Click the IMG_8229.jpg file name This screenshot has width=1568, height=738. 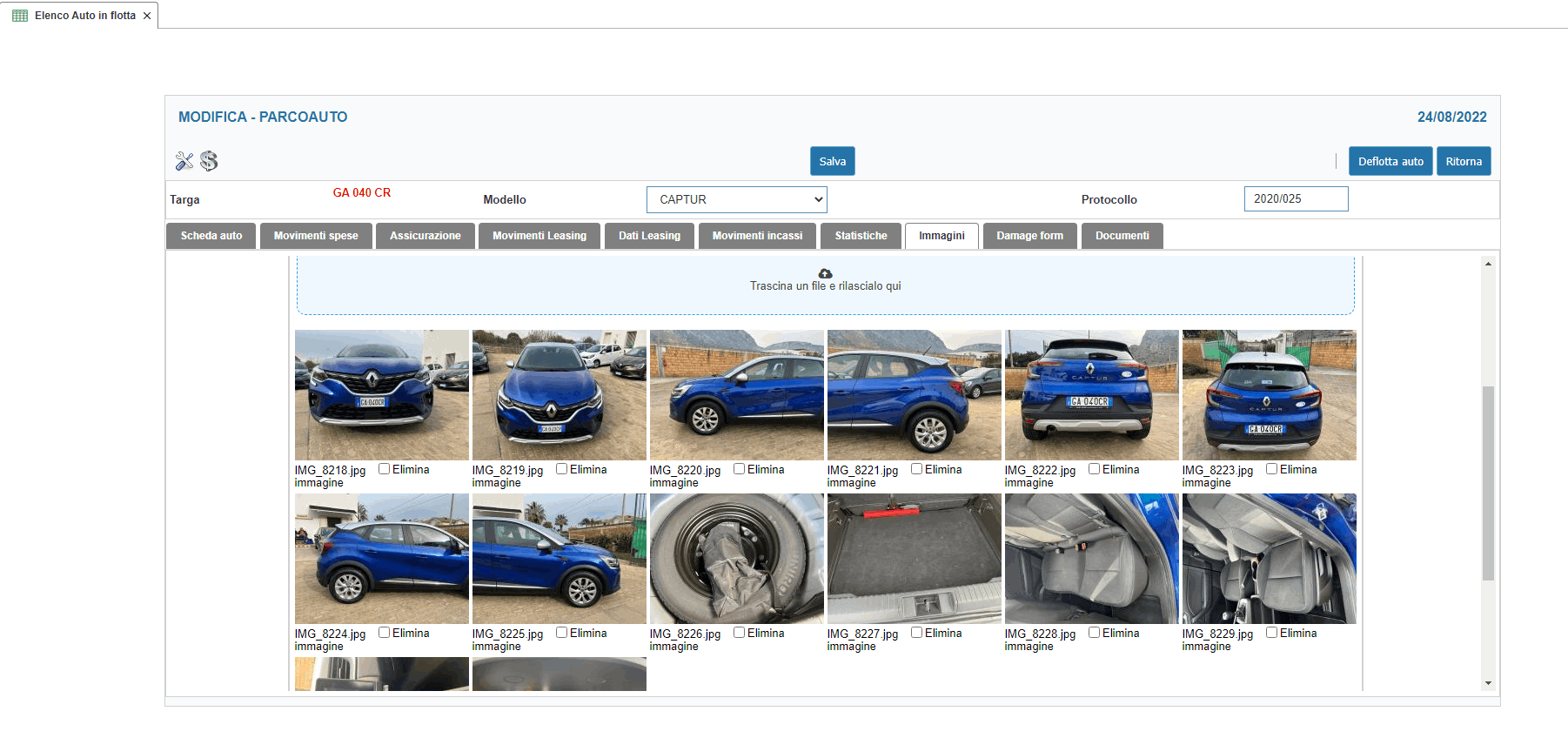coord(1217,634)
